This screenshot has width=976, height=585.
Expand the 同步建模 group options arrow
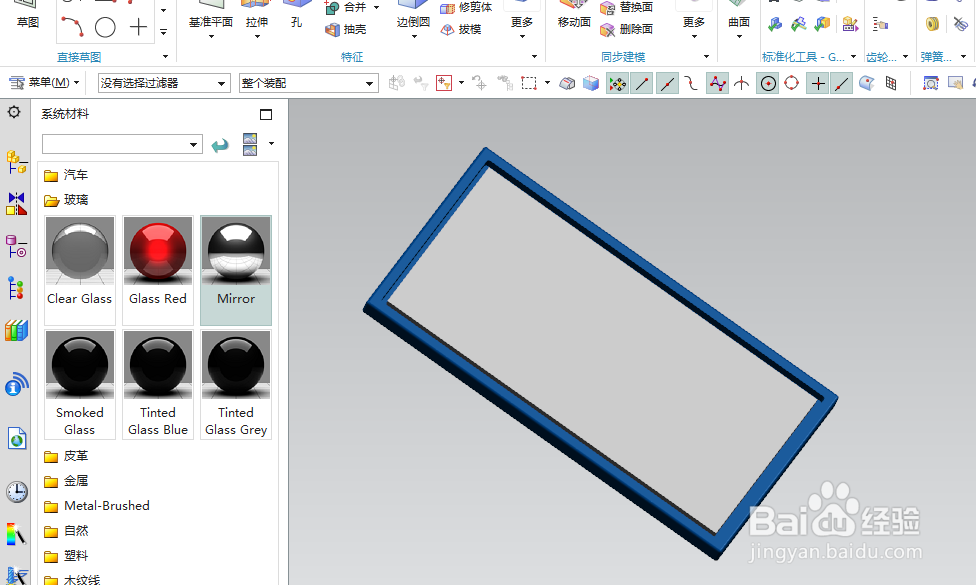coord(706,57)
